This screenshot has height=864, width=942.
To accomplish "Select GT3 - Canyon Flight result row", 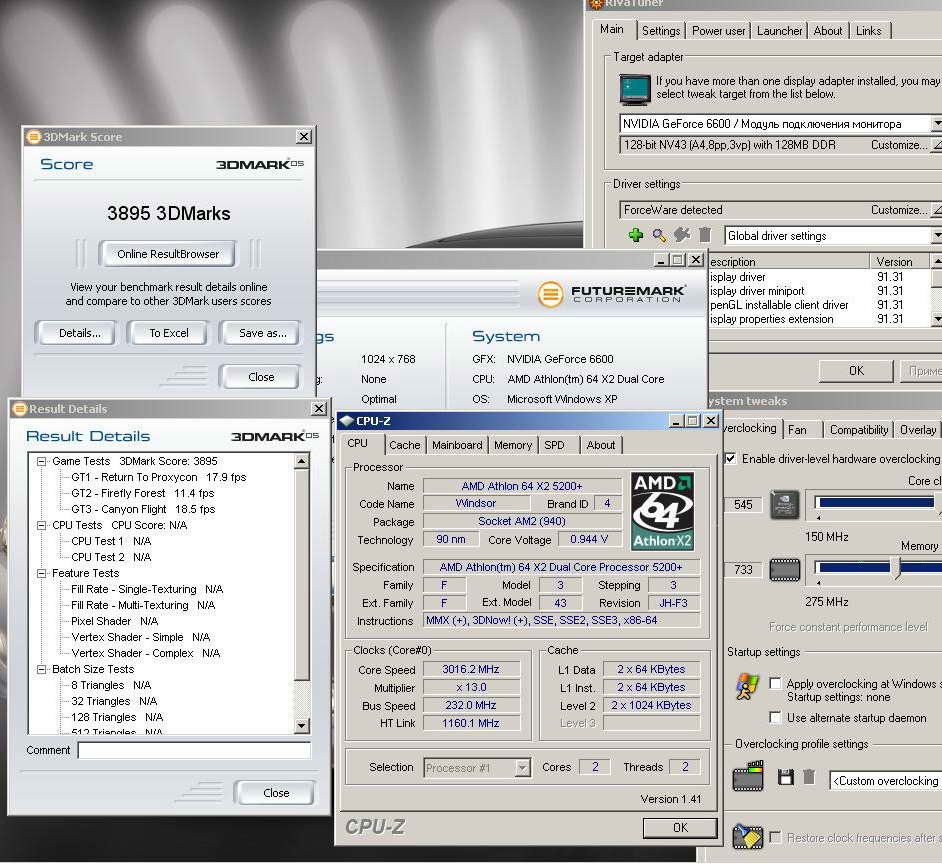I will pyautogui.click(x=143, y=509).
